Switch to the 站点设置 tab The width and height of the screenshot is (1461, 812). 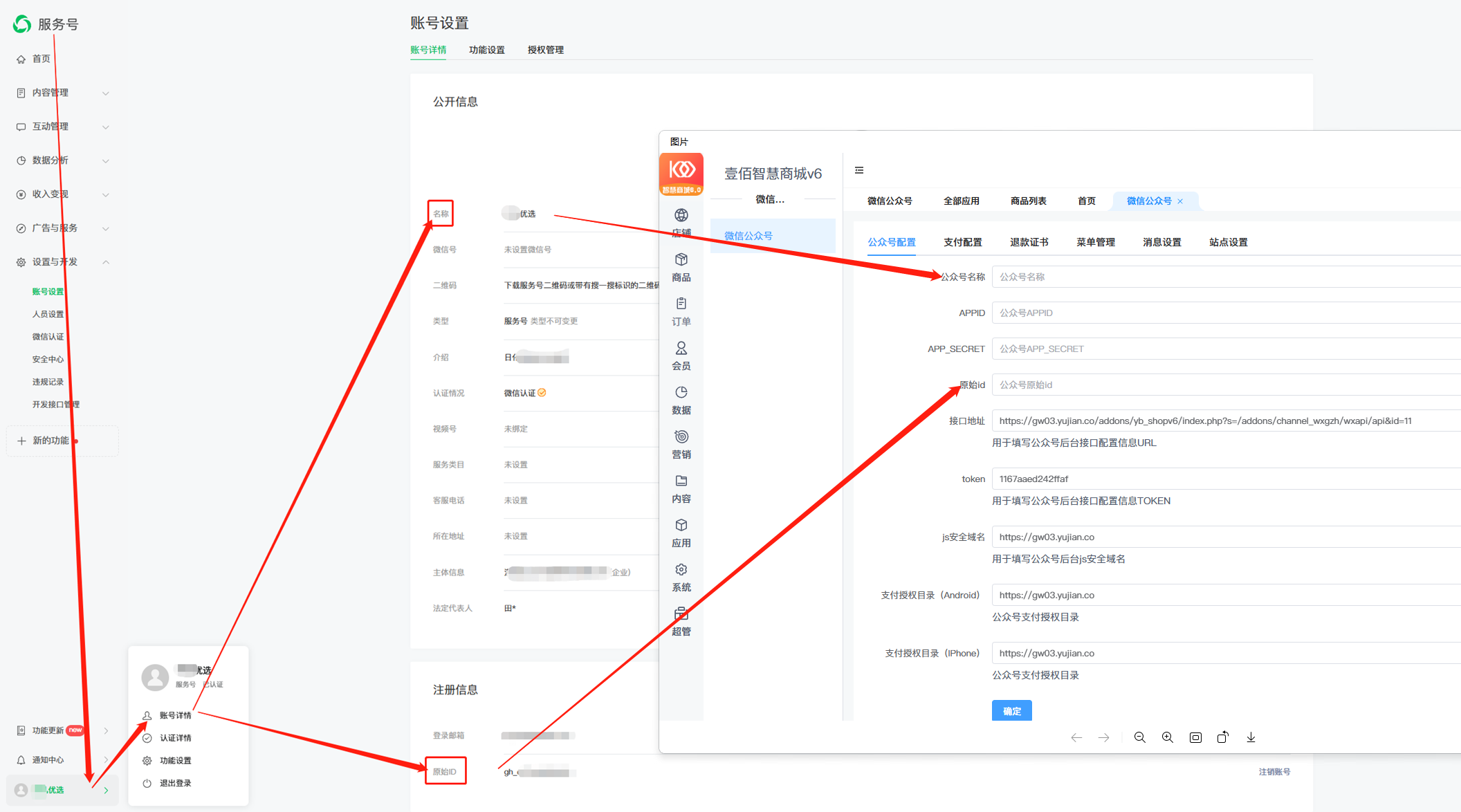(x=1229, y=242)
